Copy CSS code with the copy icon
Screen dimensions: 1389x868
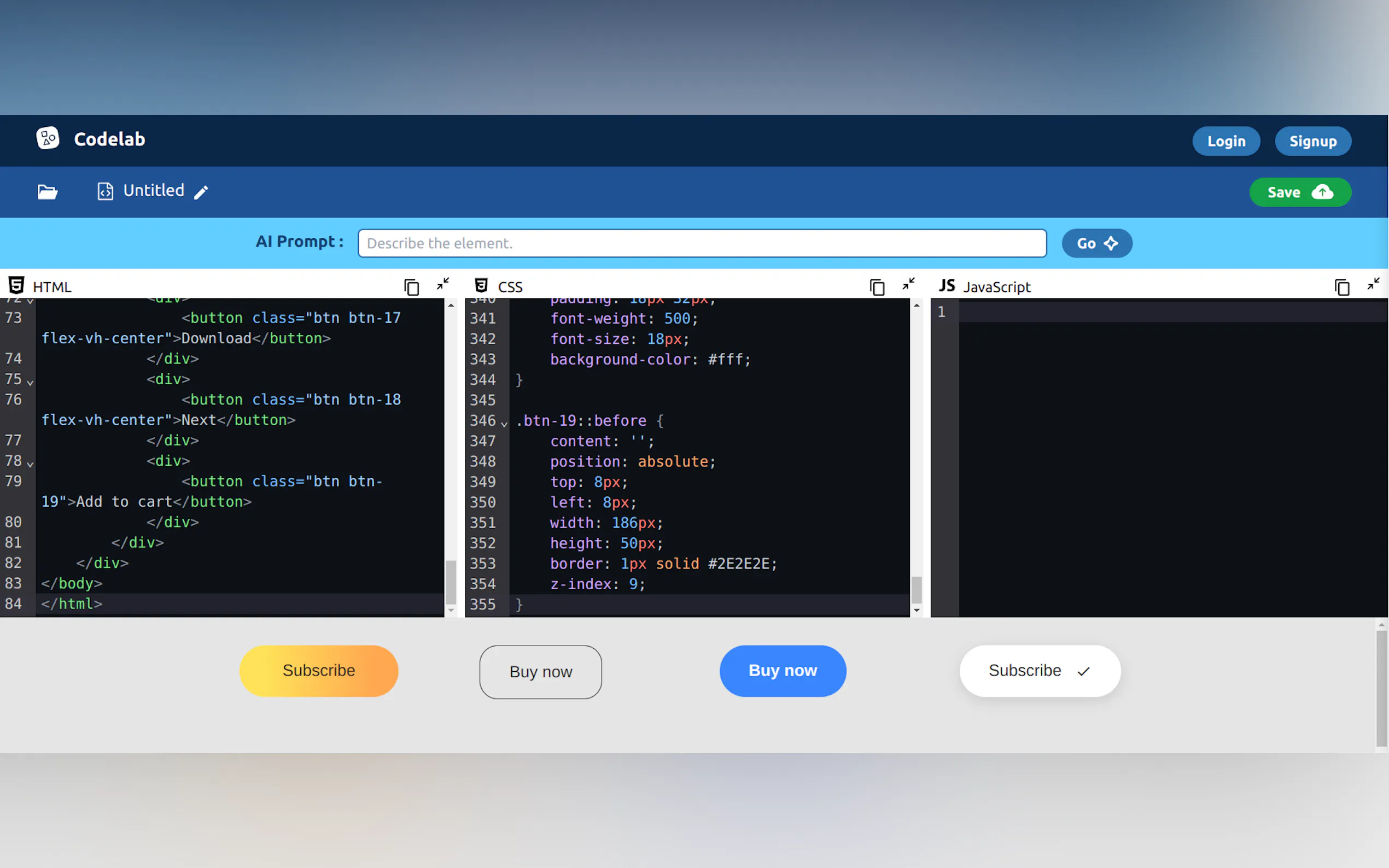click(x=877, y=287)
